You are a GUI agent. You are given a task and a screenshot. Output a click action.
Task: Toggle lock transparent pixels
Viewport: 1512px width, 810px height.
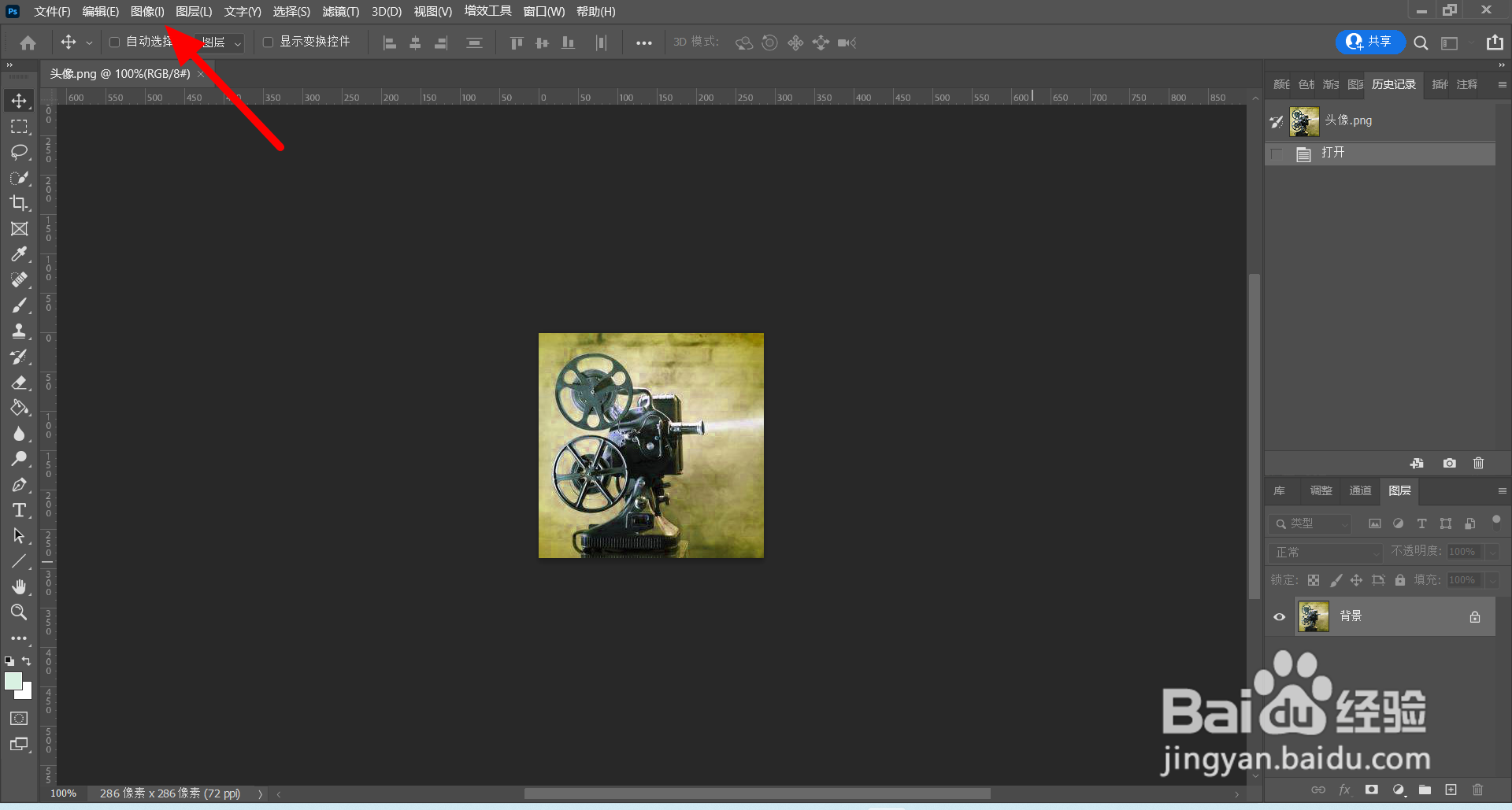coord(1314,580)
